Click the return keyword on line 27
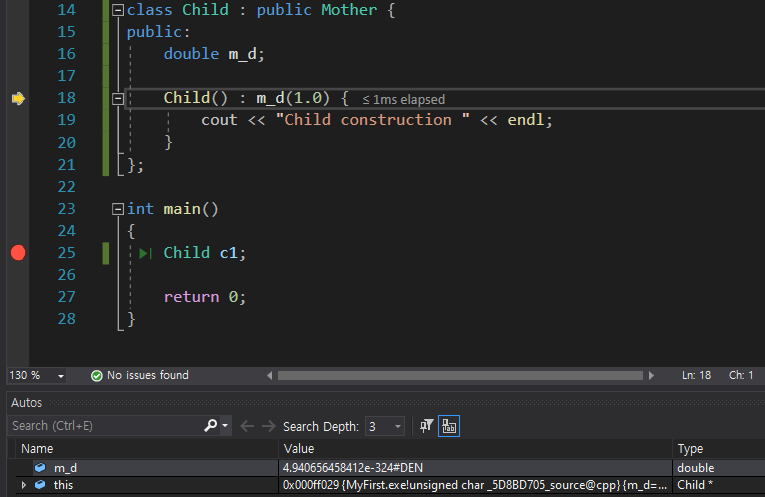The image size is (765, 497). [191, 297]
